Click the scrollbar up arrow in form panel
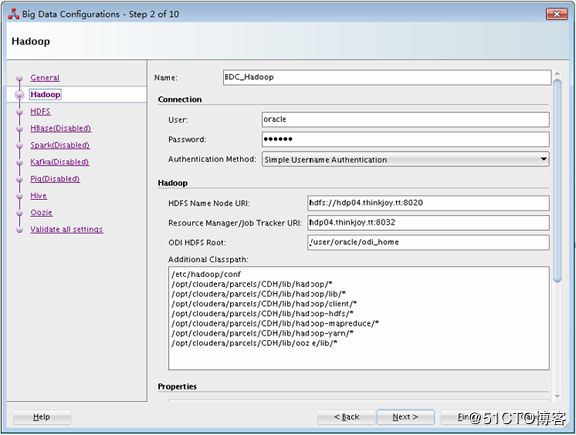This screenshot has height=435, width=576. pos(557,74)
